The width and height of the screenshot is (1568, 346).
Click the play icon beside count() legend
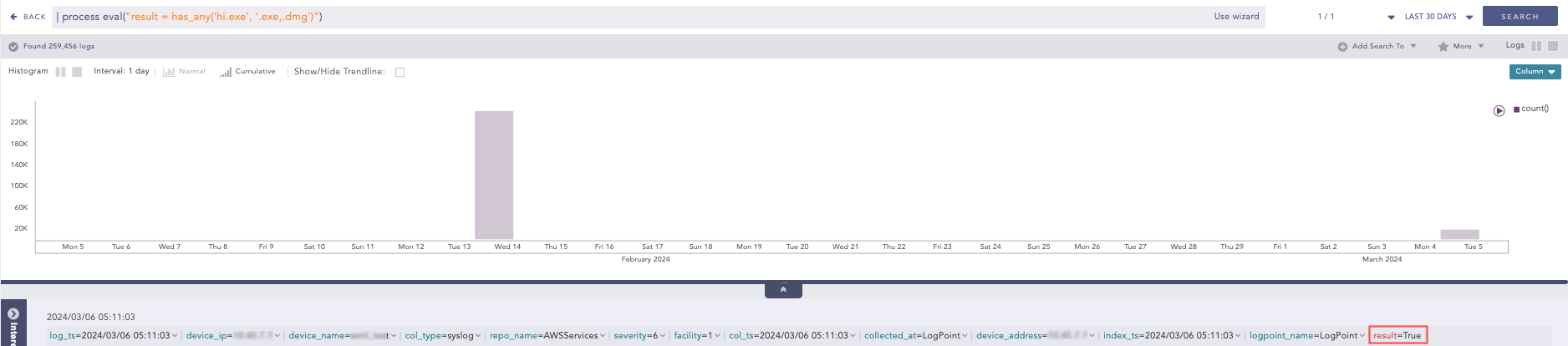(1499, 110)
